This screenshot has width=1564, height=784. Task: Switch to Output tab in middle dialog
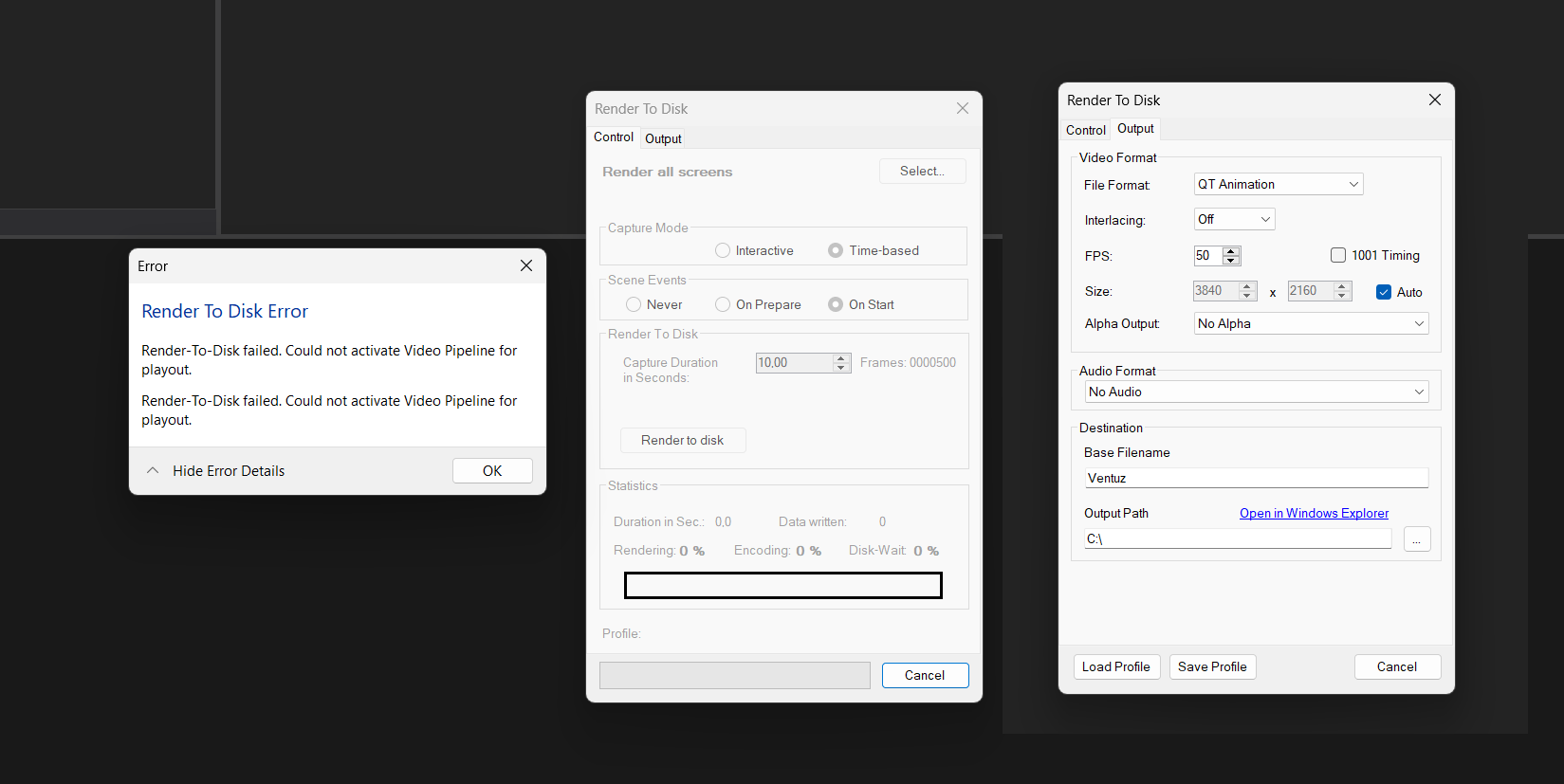point(663,139)
